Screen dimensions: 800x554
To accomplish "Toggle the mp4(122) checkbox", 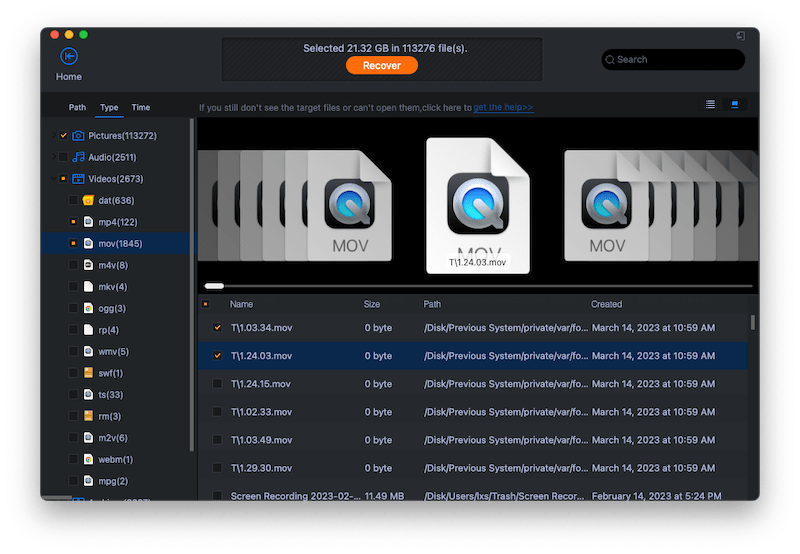I will pyautogui.click(x=73, y=222).
